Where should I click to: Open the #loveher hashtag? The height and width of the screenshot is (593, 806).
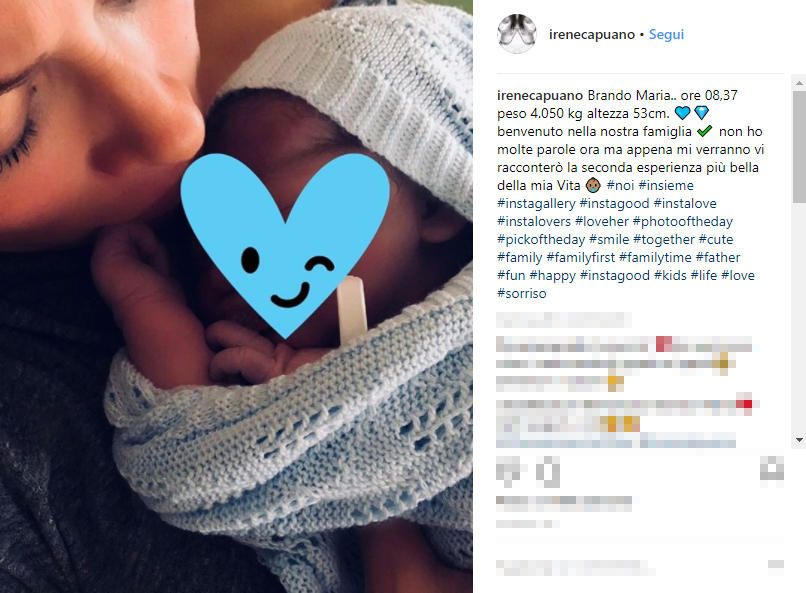tap(602, 221)
